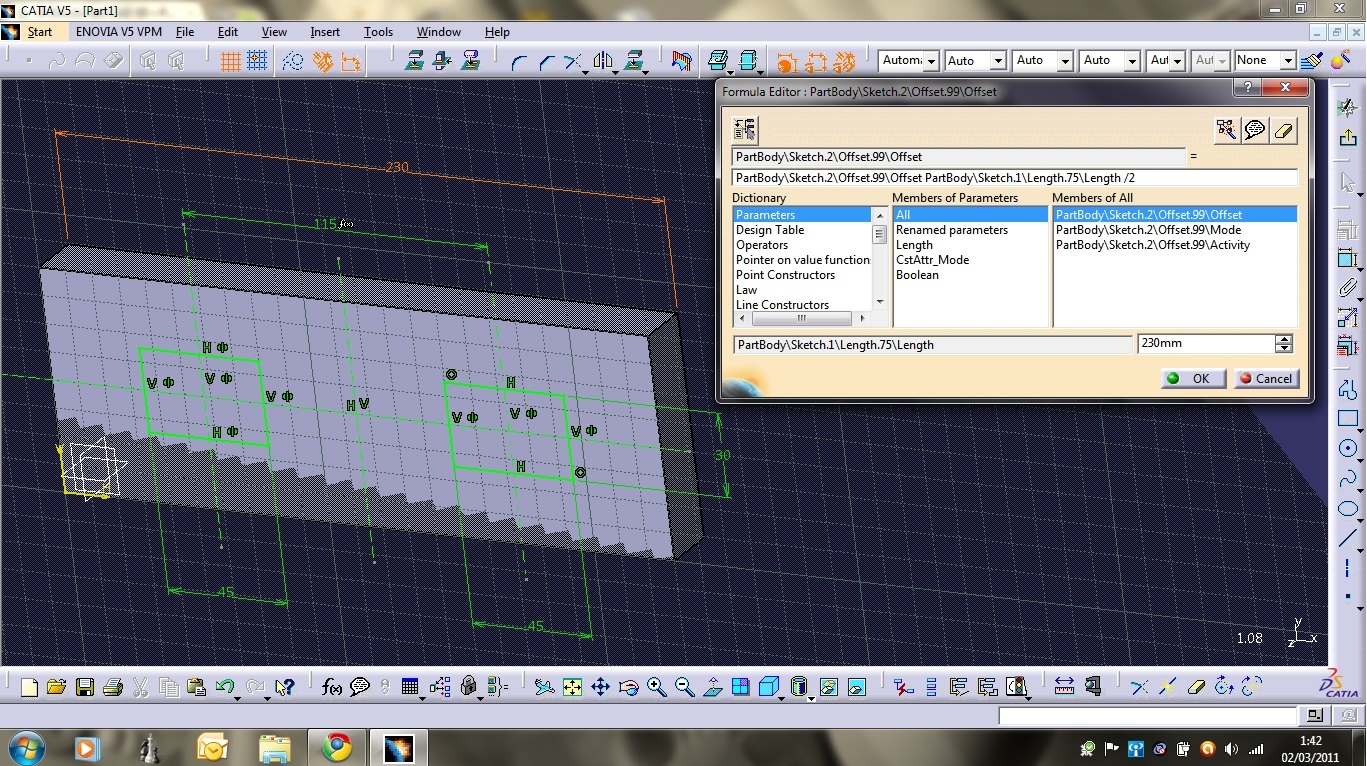Open the incremental formula editor icon
The width and height of the screenshot is (1367, 766).
744,129
